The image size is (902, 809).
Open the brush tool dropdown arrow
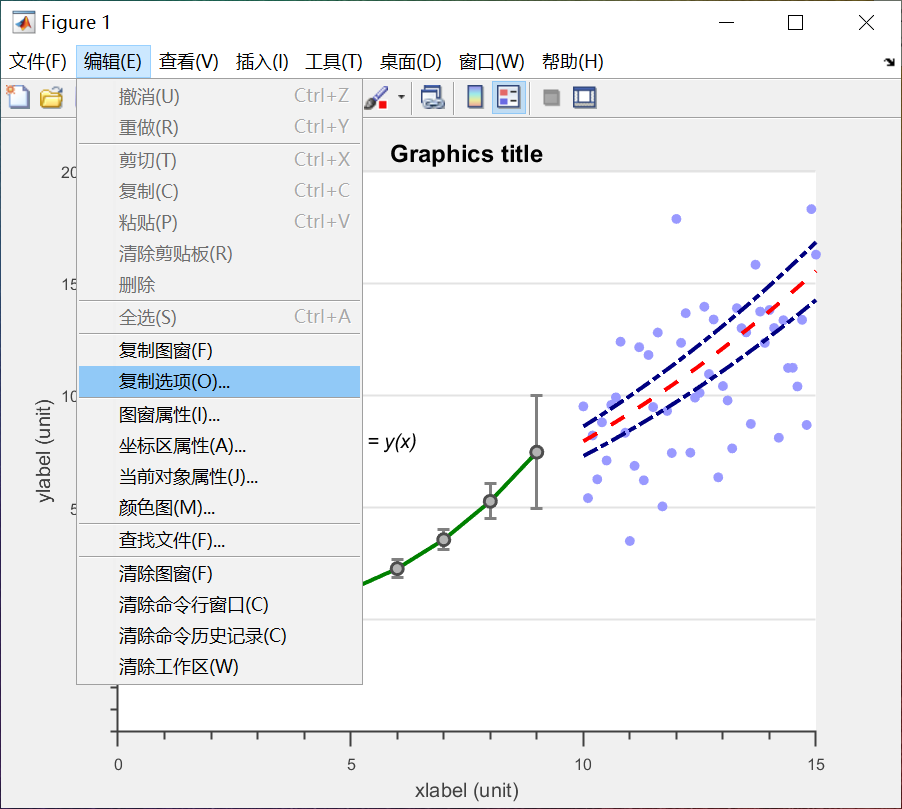(401, 97)
